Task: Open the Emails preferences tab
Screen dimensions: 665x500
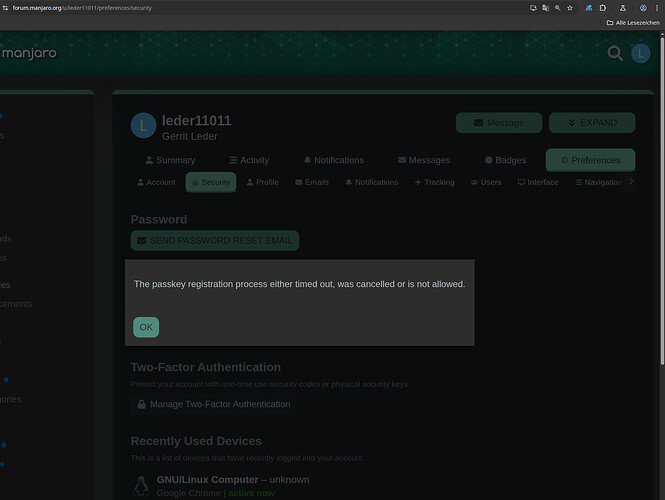Action: pos(312,182)
